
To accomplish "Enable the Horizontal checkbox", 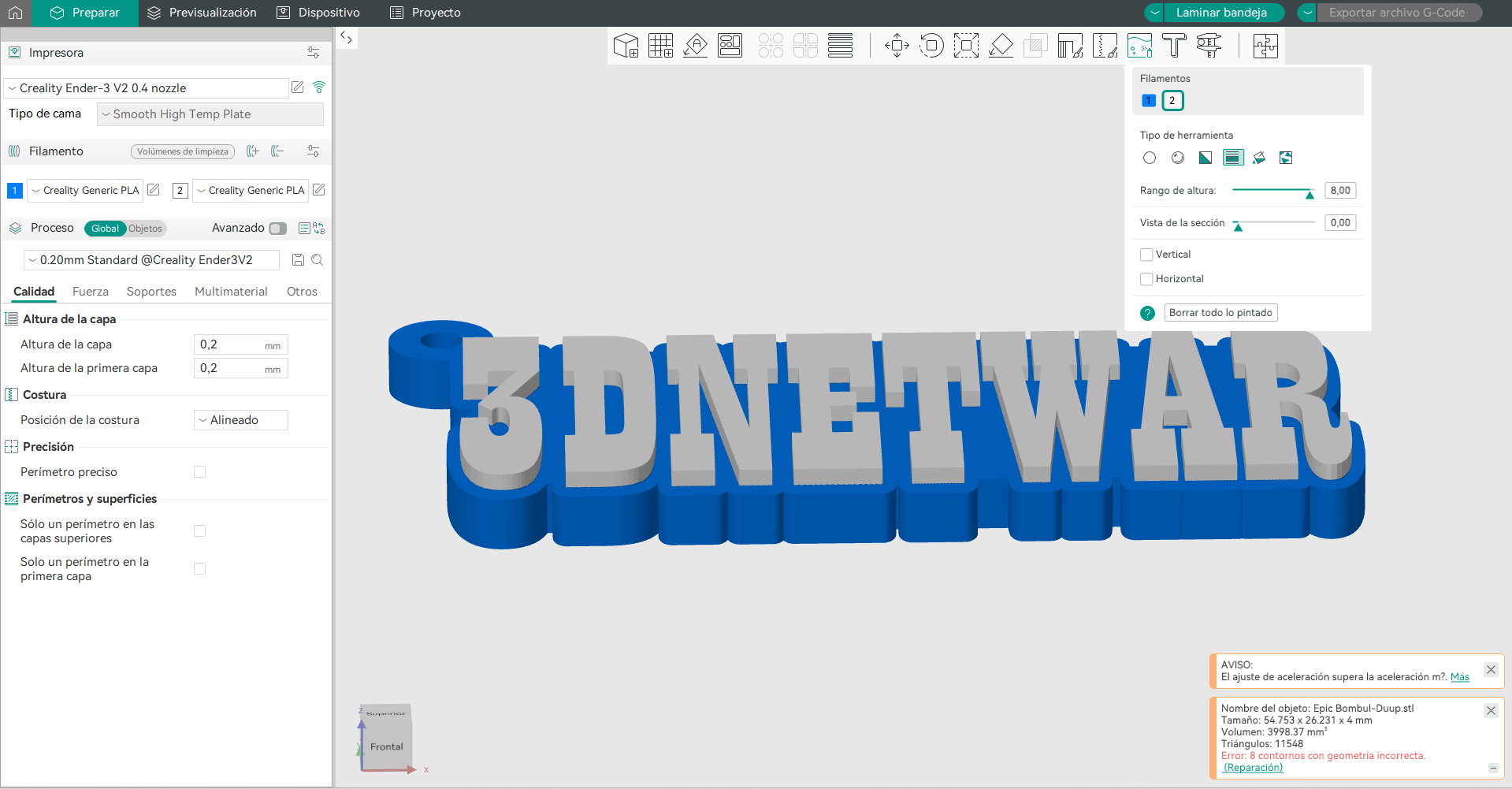I will [1146, 279].
